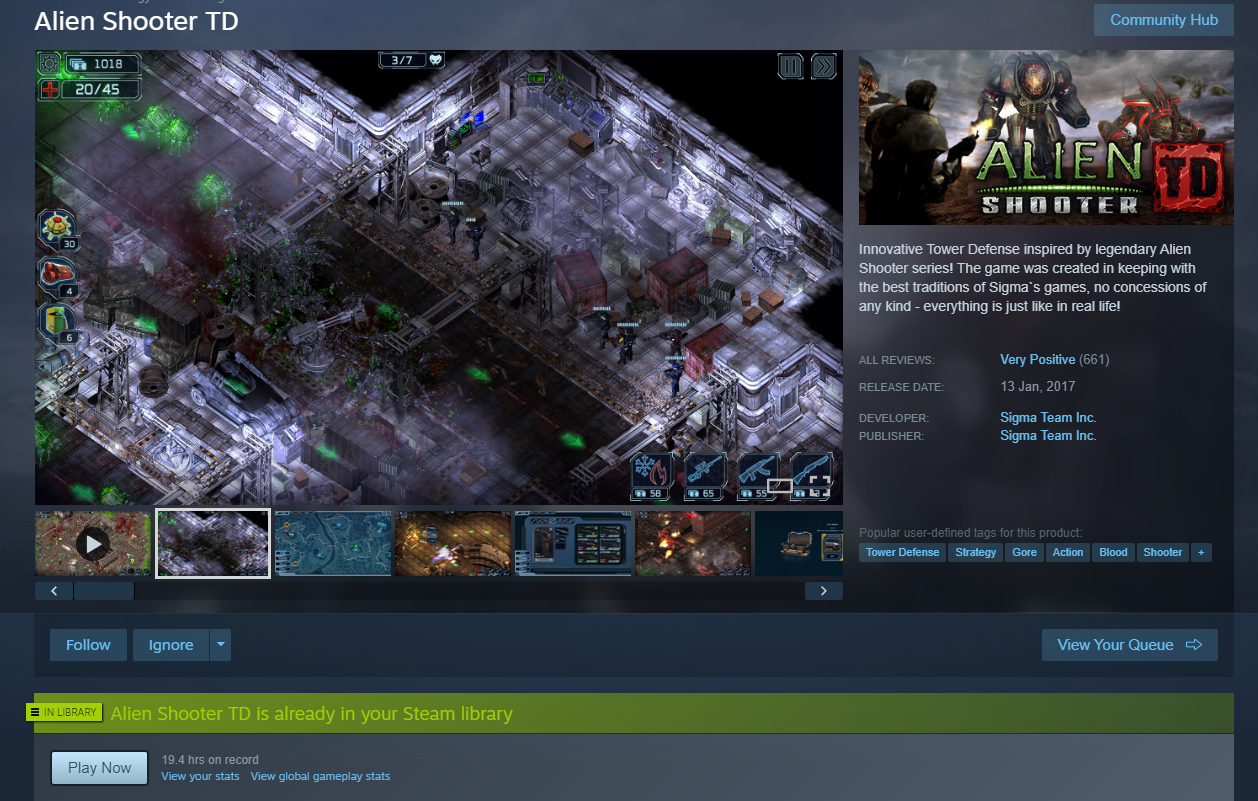The image size is (1258, 801).
Task: Select the highlighted second screenshot thumbnail
Action: coord(213,543)
